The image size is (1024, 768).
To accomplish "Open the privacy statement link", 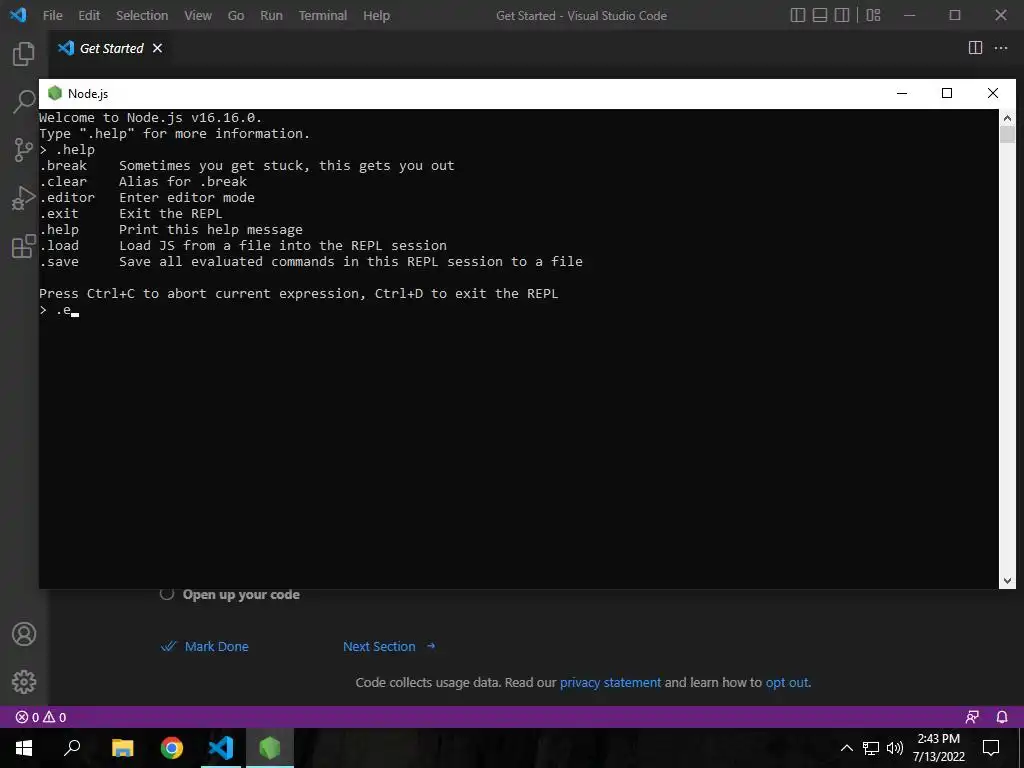I will pos(610,682).
